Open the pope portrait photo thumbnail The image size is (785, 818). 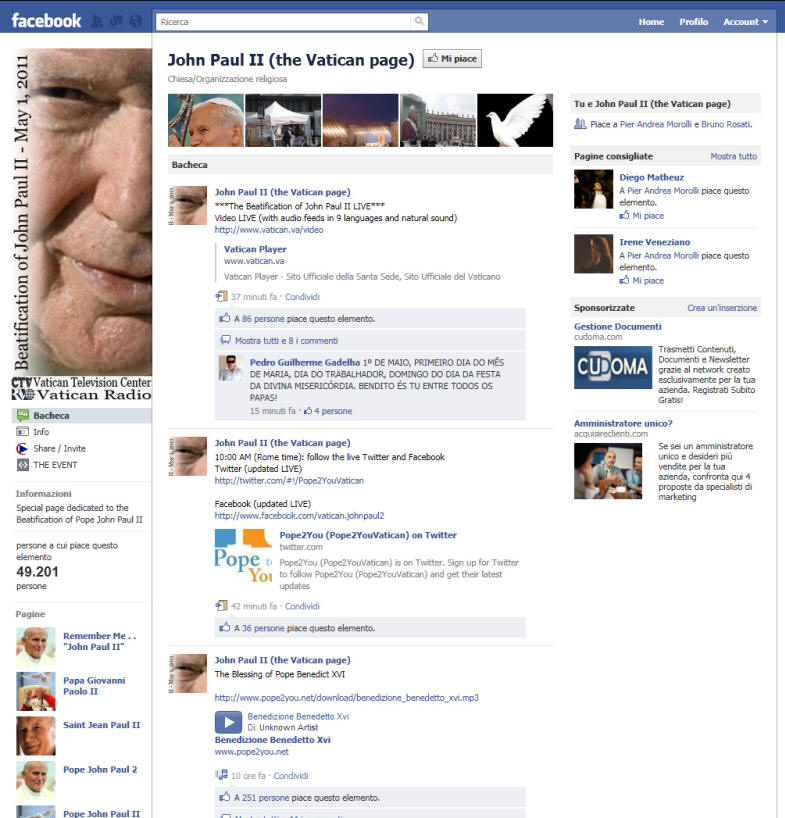click(x=206, y=121)
